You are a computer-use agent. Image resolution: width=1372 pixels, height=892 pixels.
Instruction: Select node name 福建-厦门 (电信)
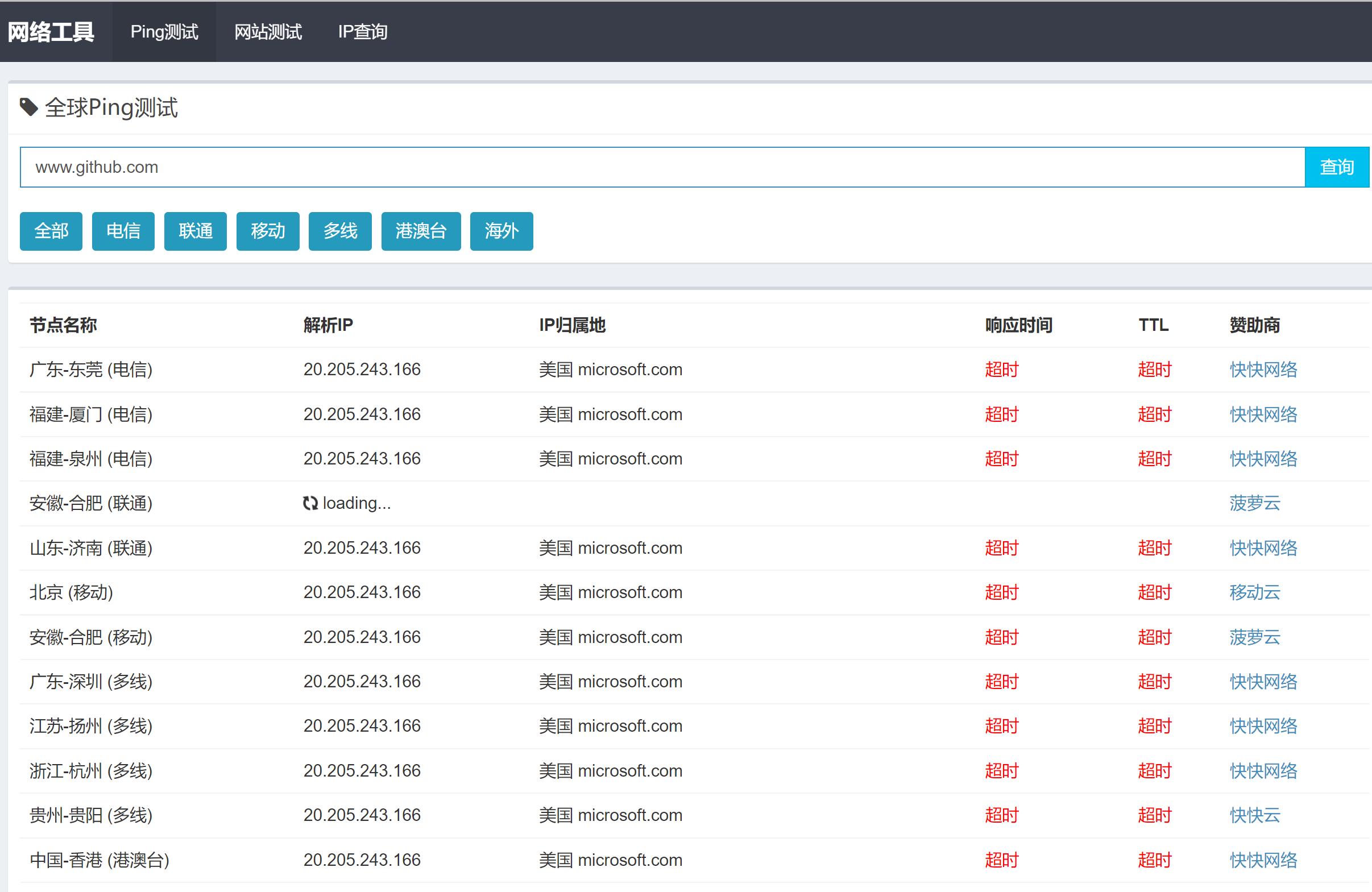[91, 414]
